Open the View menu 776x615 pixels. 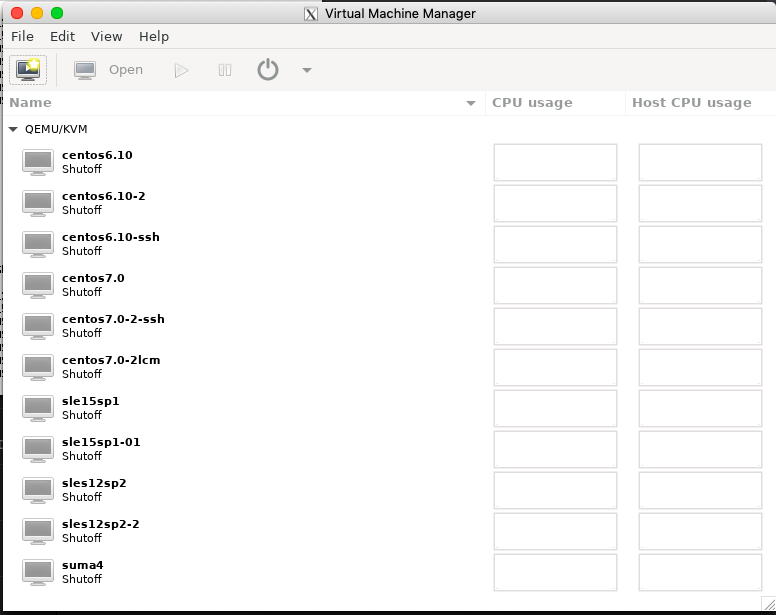tap(106, 37)
